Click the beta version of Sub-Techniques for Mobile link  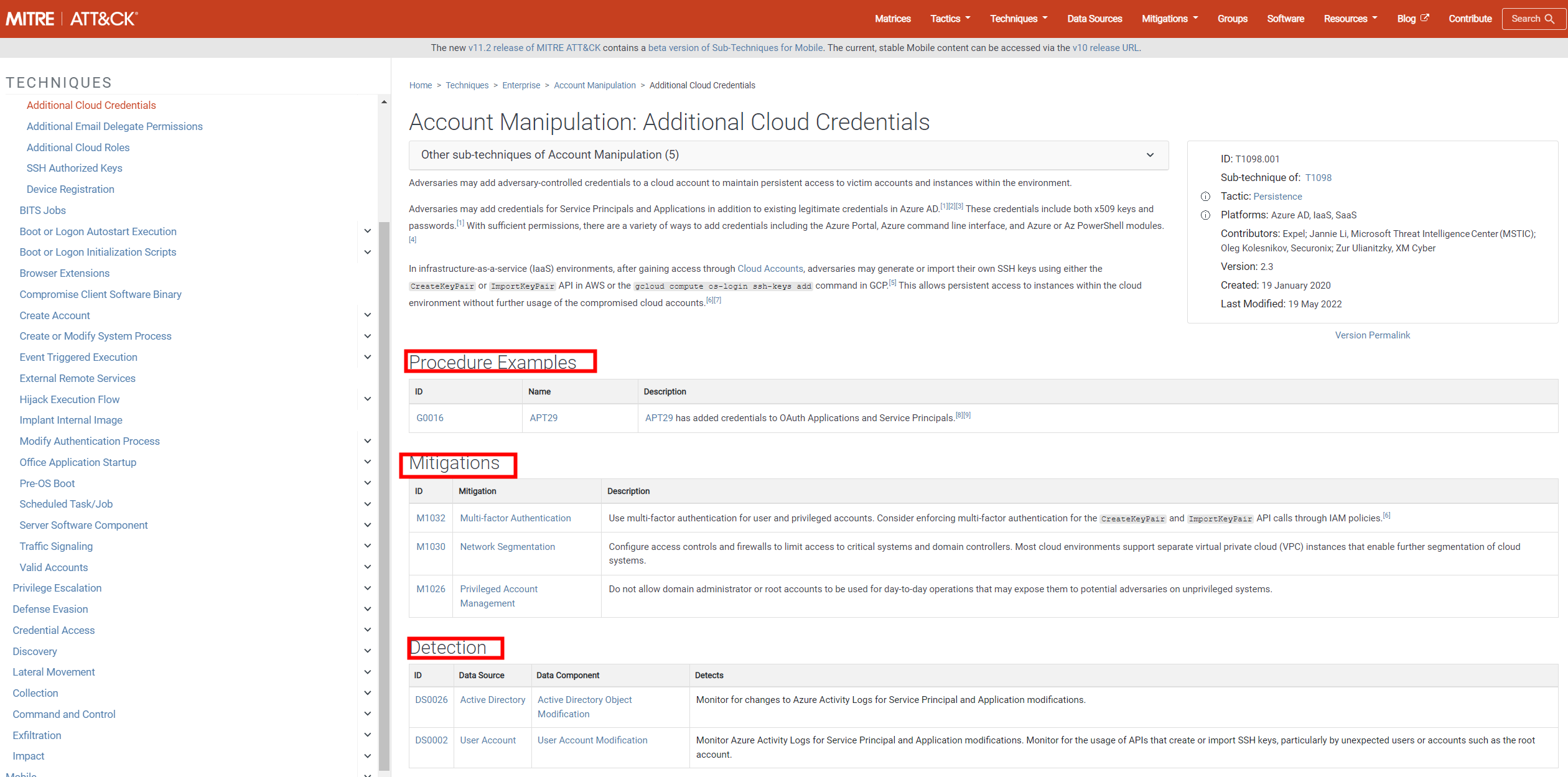tap(735, 48)
